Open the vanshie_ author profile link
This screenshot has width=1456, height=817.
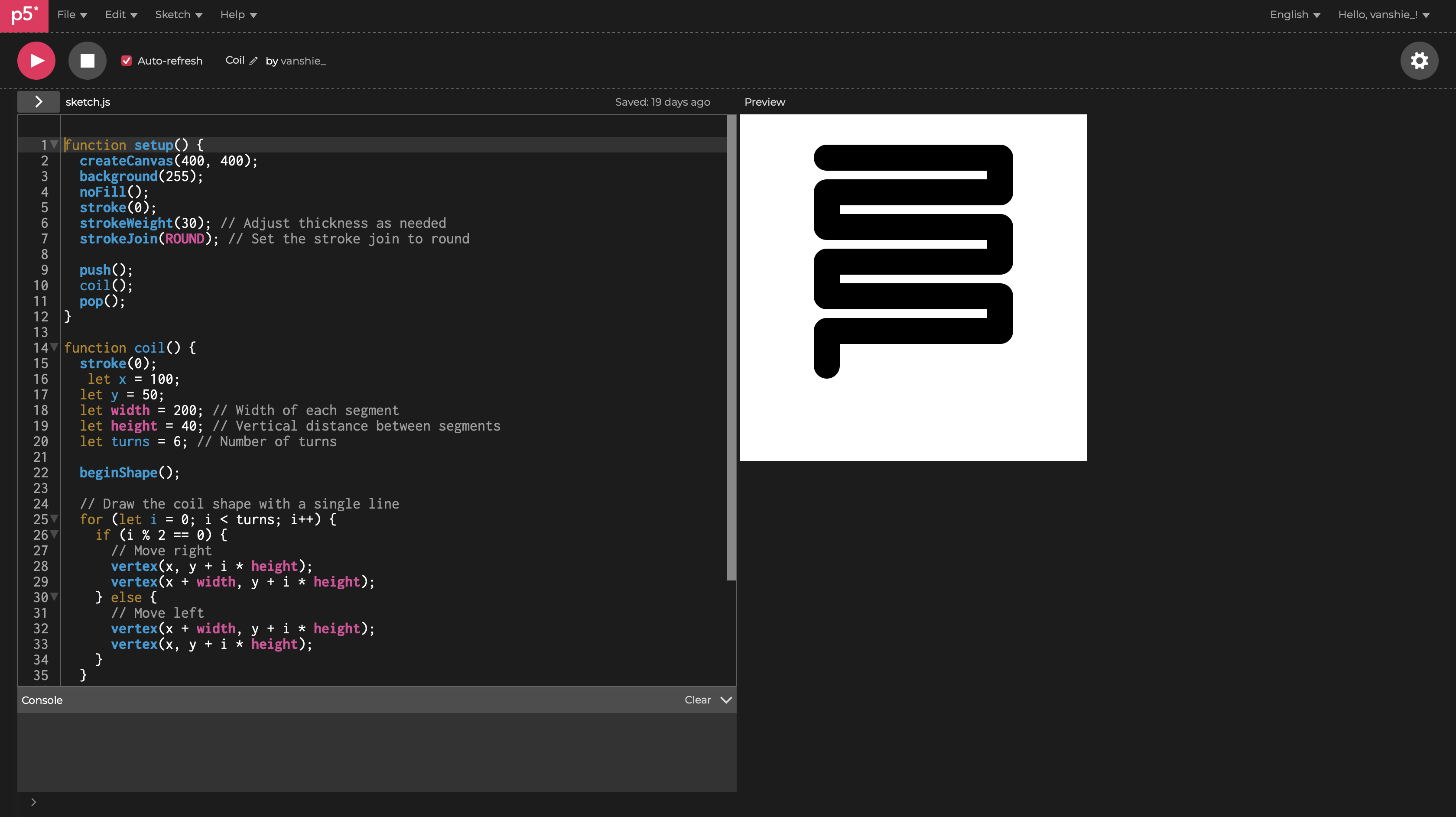coord(303,61)
